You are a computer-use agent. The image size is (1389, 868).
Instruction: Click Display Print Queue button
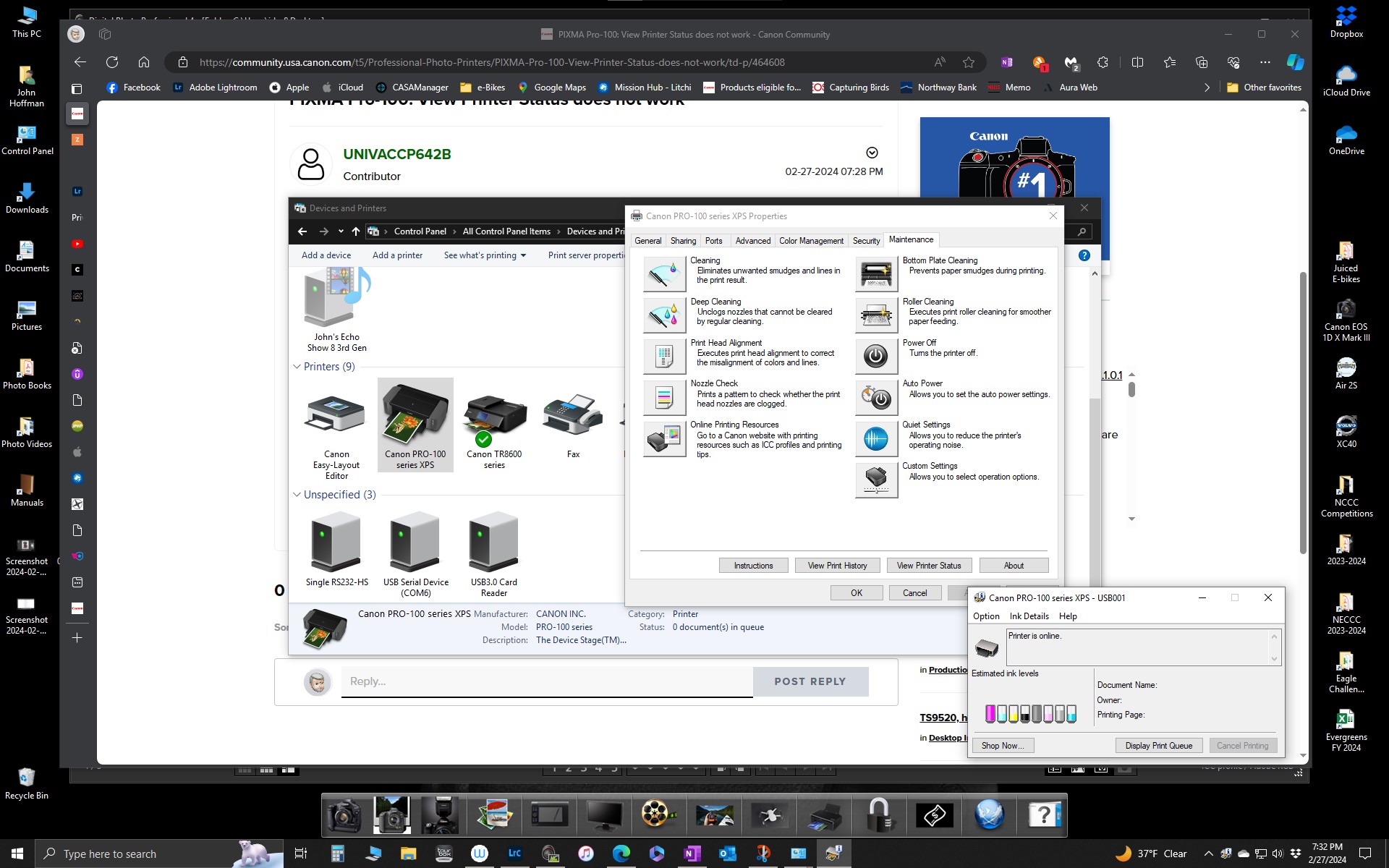(x=1158, y=745)
